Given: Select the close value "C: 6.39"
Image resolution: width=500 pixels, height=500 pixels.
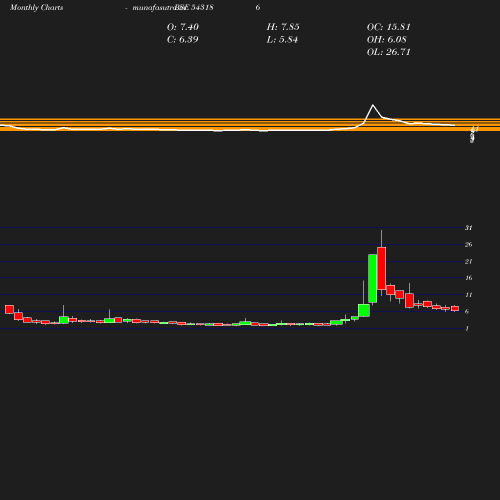Looking at the screenshot, I should [x=182, y=39].
